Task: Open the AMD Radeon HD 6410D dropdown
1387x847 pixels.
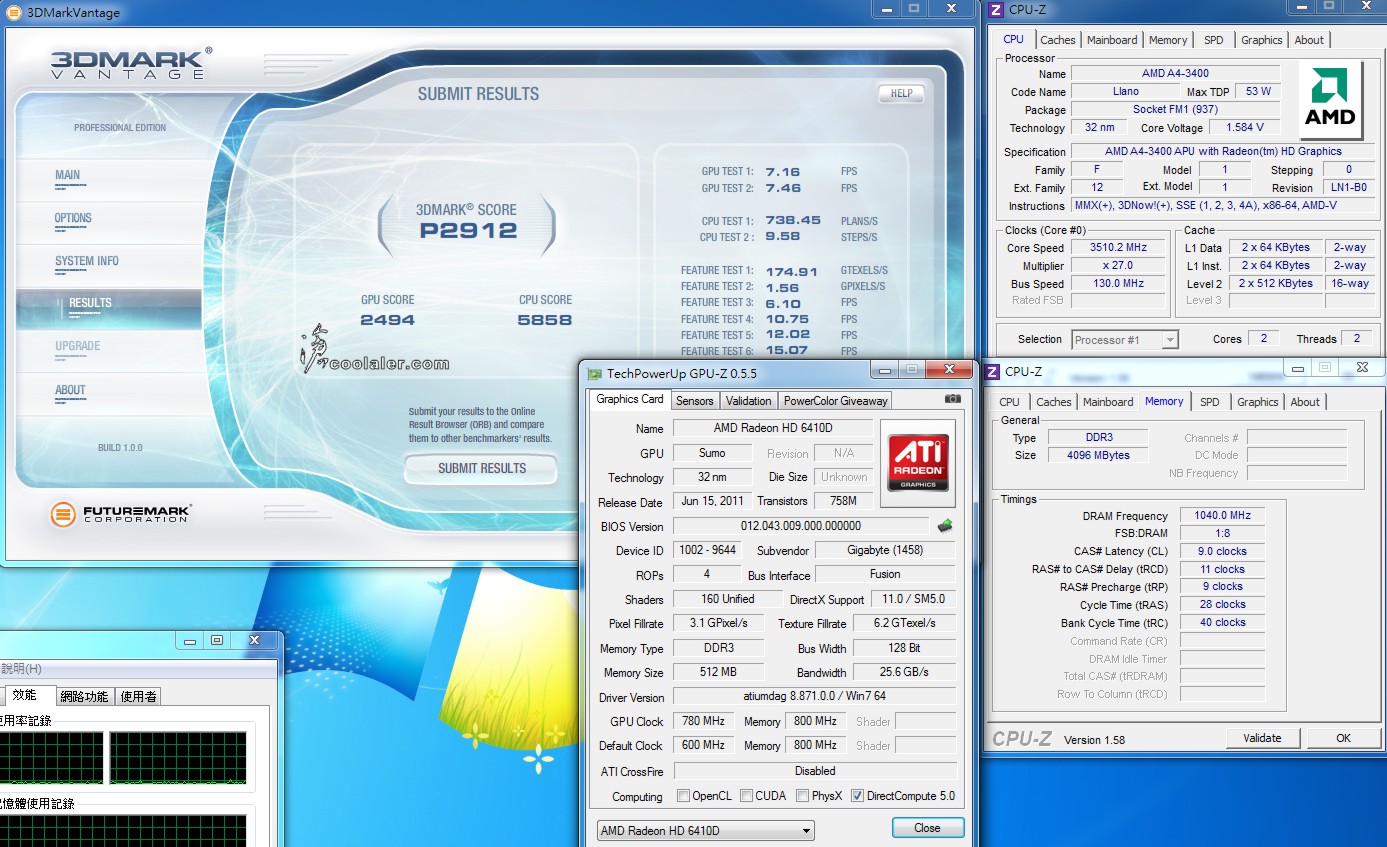Action: click(705, 830)
